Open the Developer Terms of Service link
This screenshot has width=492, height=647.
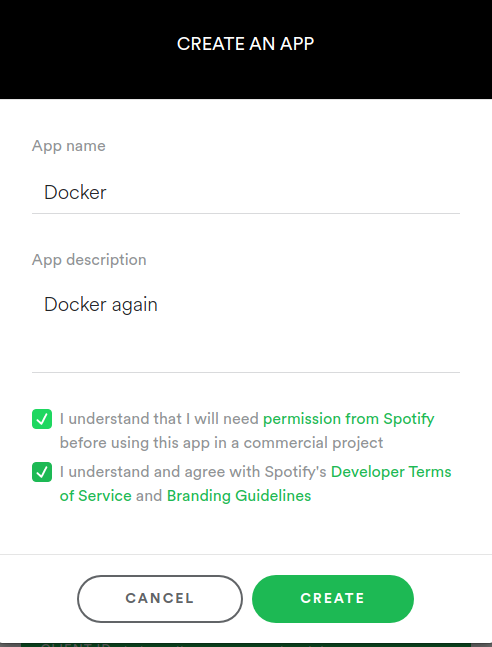391,472
